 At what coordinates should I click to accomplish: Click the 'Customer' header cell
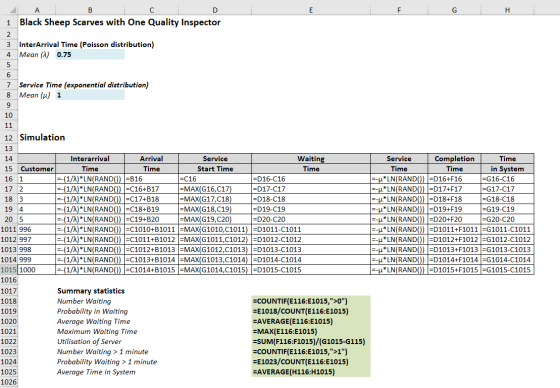[x=37, y=169]
